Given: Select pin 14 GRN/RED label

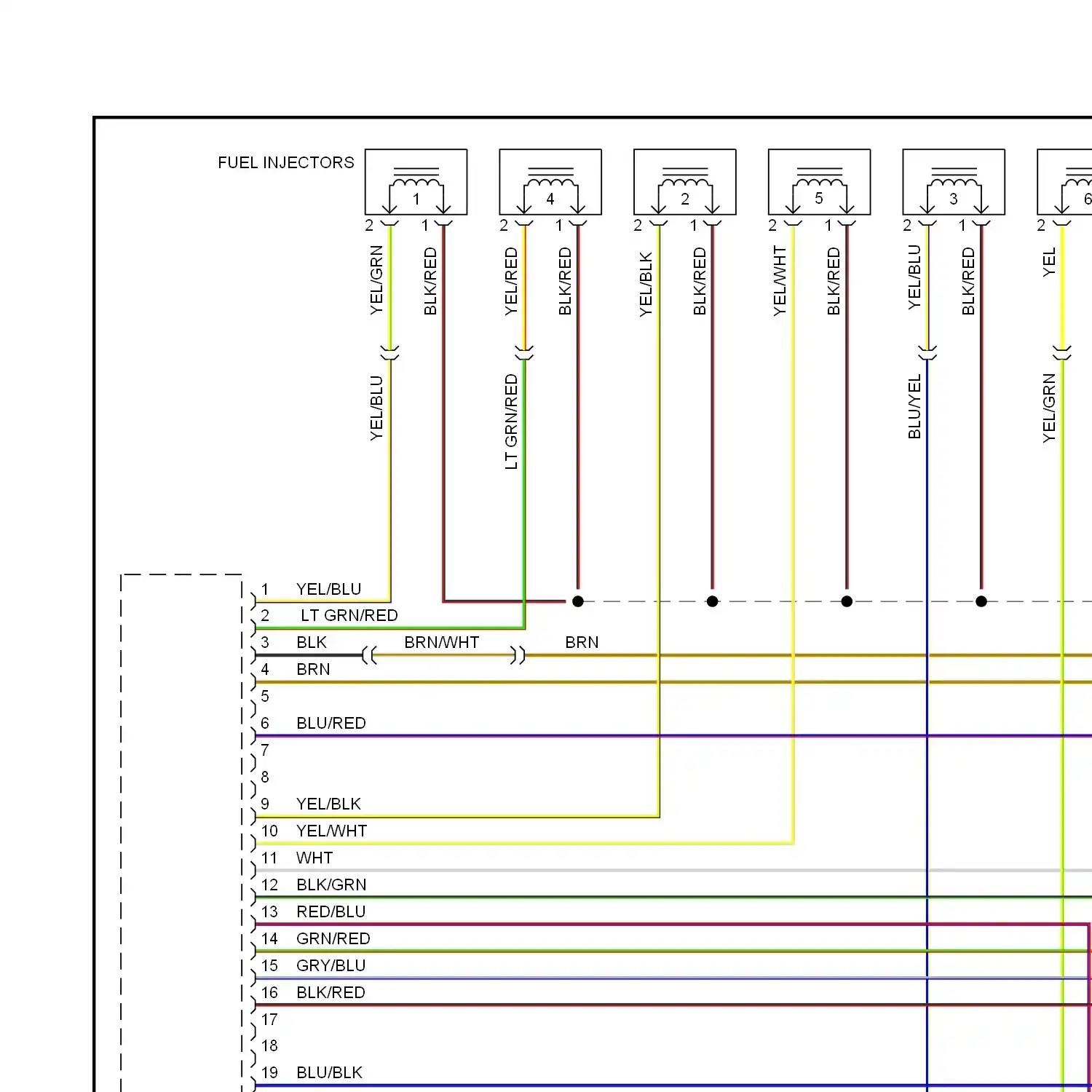Looking at the screenshot, I should 333,939.
